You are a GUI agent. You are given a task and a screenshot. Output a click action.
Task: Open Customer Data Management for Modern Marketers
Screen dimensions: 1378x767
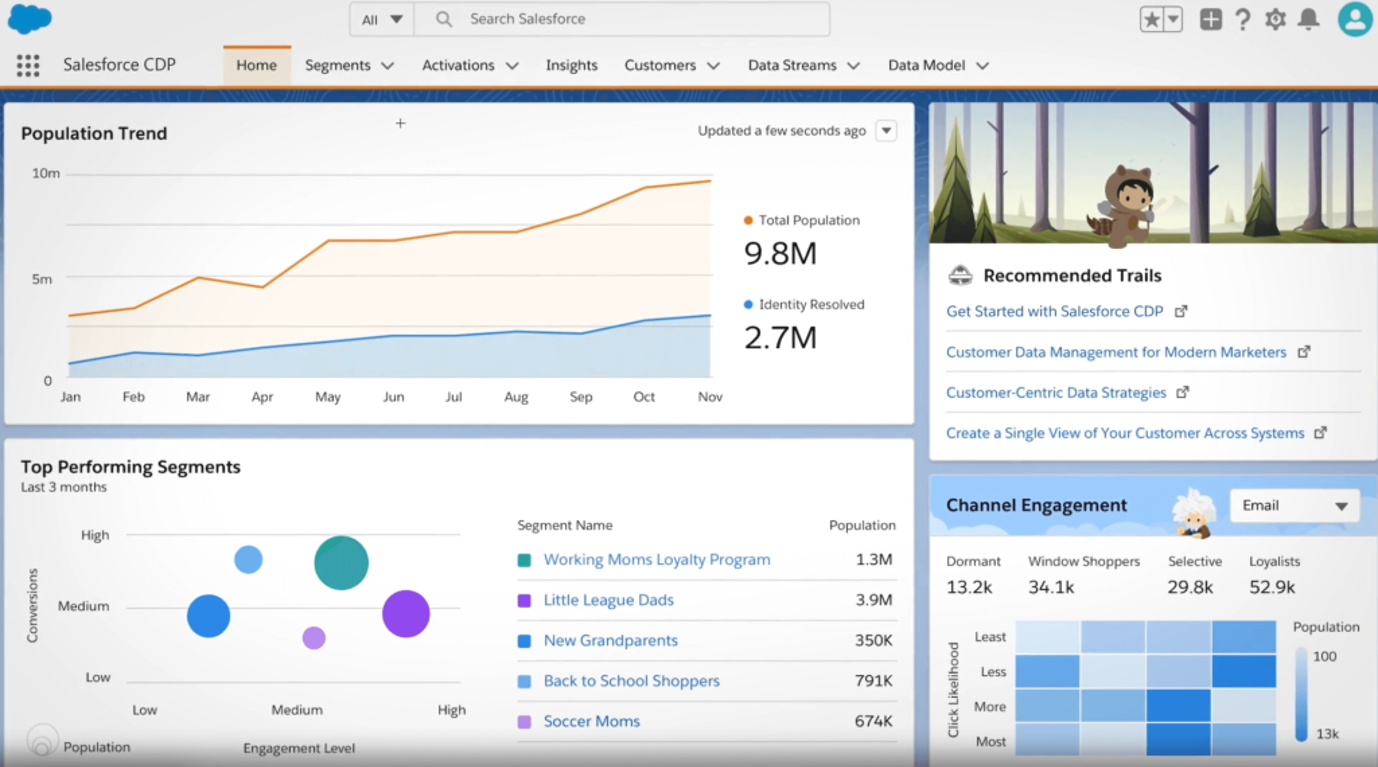point(1116,352)
